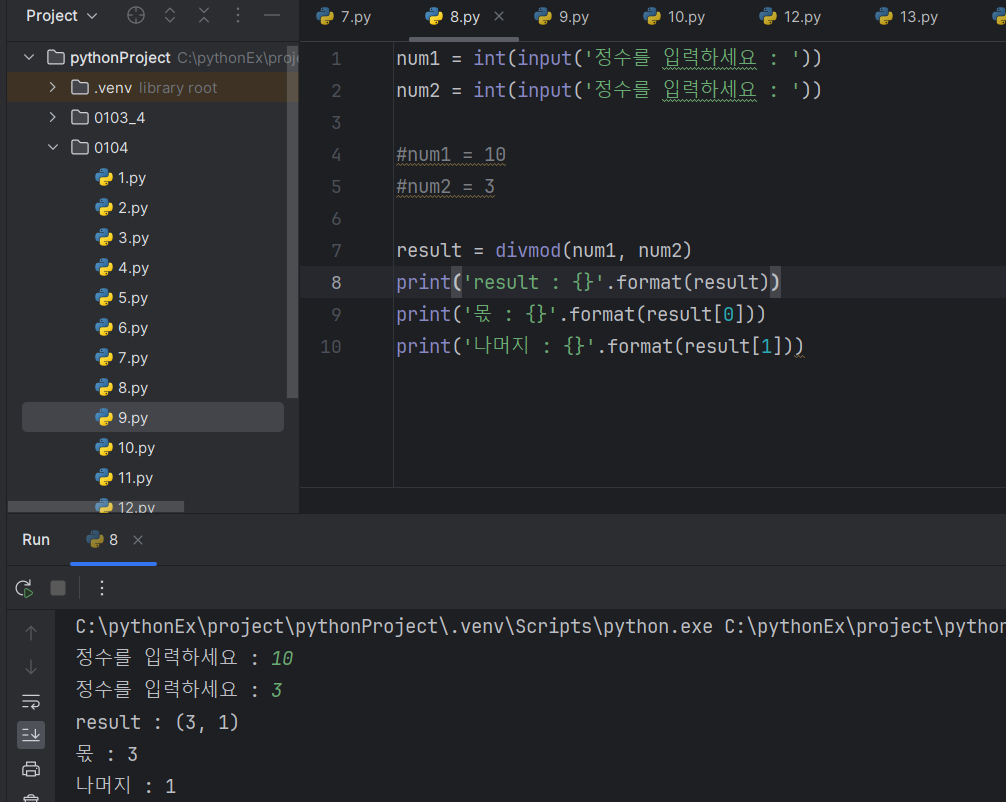This screenshot has width=1006, height=802.
Task: Click the Print icon in Run console
Action: pyautogui.click(x=31, y=769)
